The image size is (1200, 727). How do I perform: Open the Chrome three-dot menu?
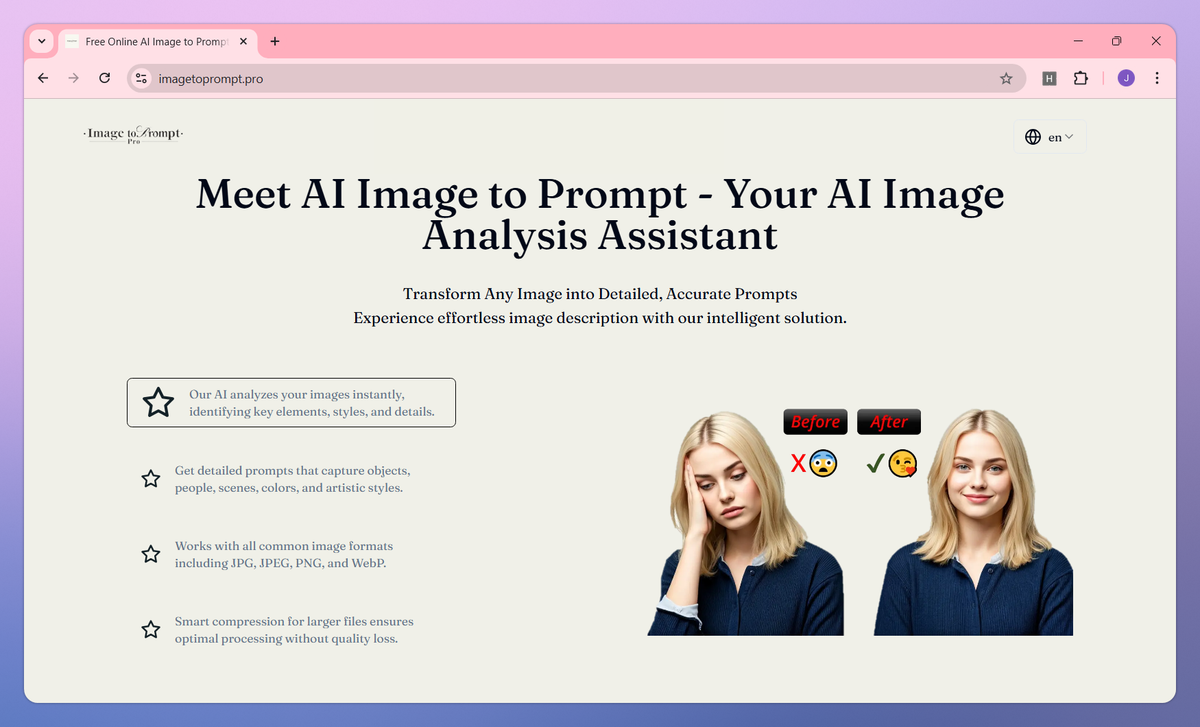coord(1157,77)
